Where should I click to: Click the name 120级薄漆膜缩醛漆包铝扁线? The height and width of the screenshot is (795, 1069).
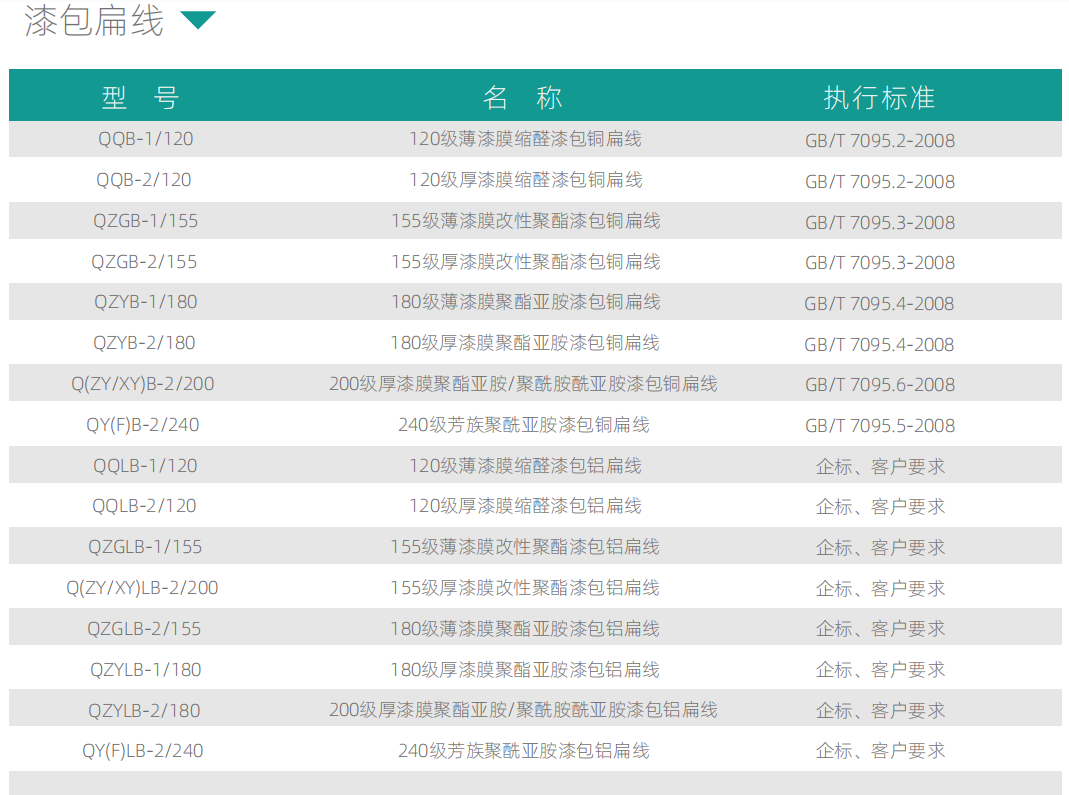click(x=525, y=466)
